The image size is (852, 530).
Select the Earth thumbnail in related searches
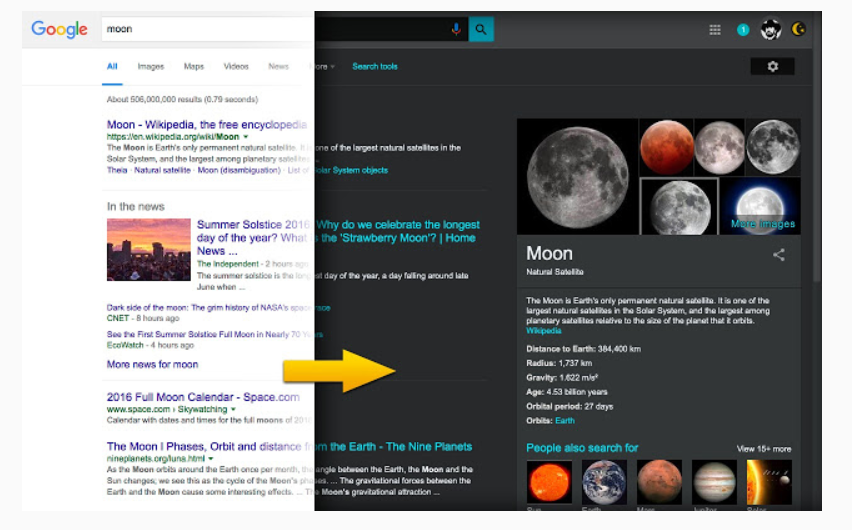click(604, 482)
